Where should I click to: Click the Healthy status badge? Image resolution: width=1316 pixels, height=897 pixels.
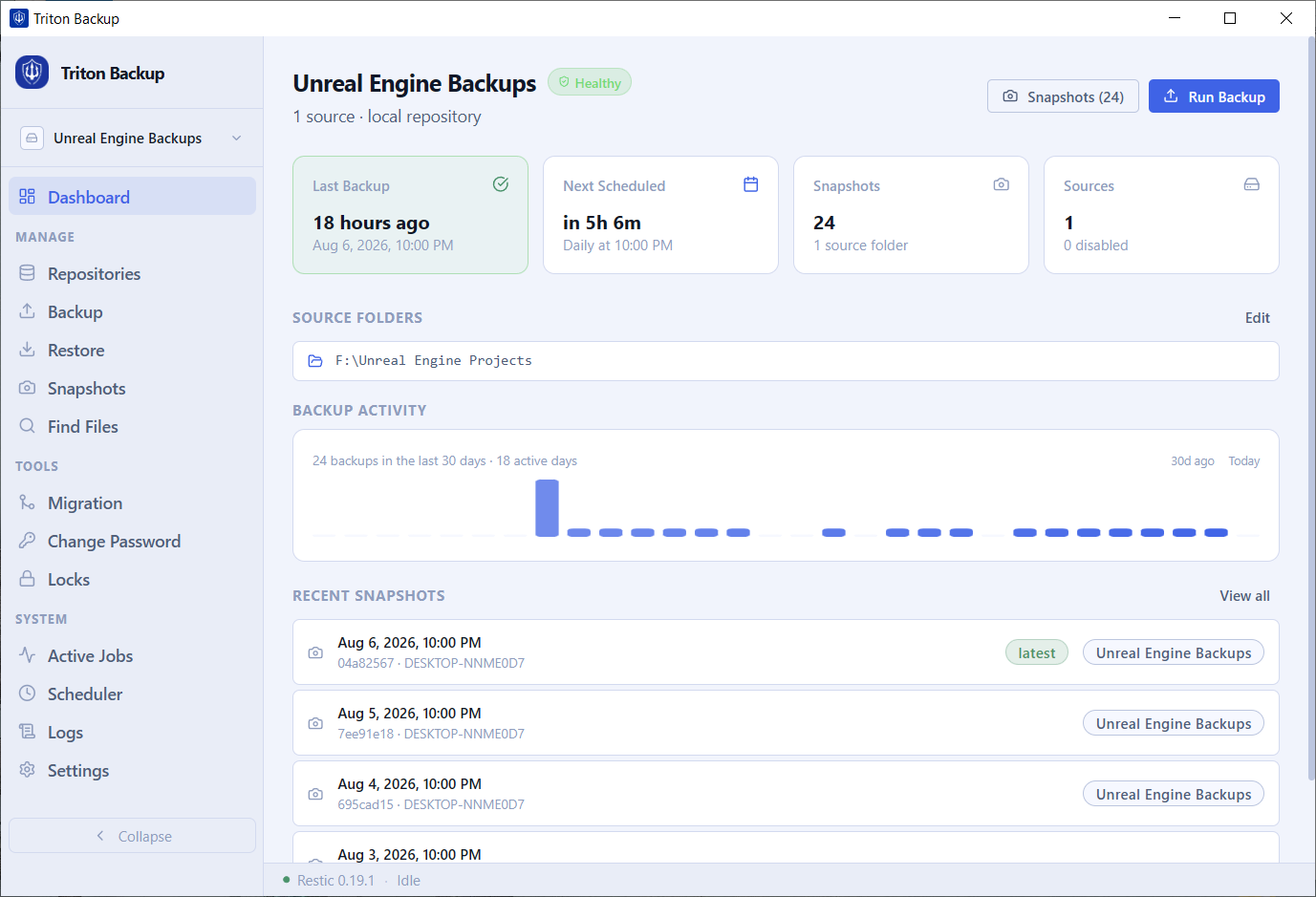pyautogui.click(x=590, y=83)
